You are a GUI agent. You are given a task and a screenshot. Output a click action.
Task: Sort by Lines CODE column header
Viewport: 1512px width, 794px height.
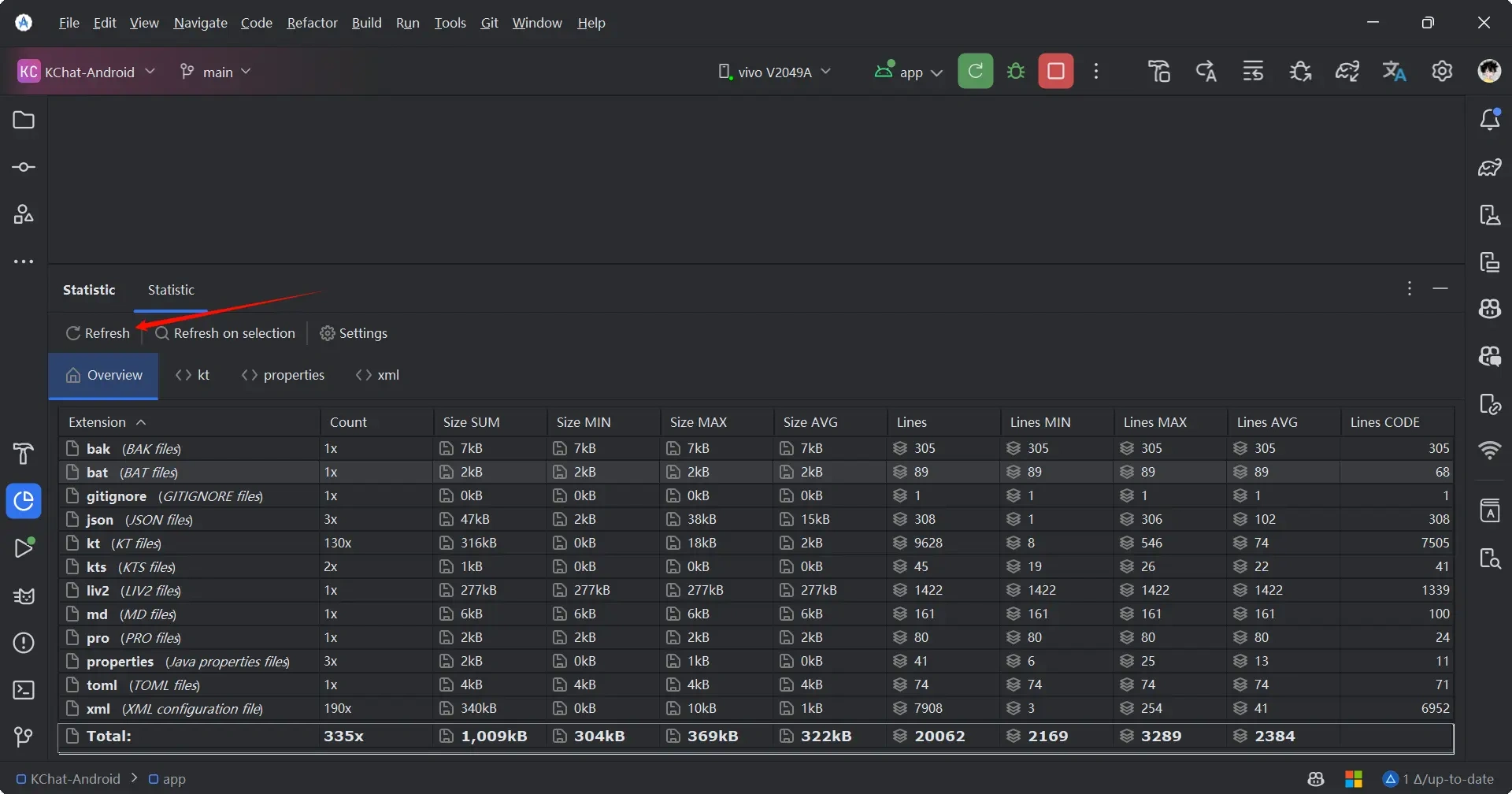(x=1397, y=422)
